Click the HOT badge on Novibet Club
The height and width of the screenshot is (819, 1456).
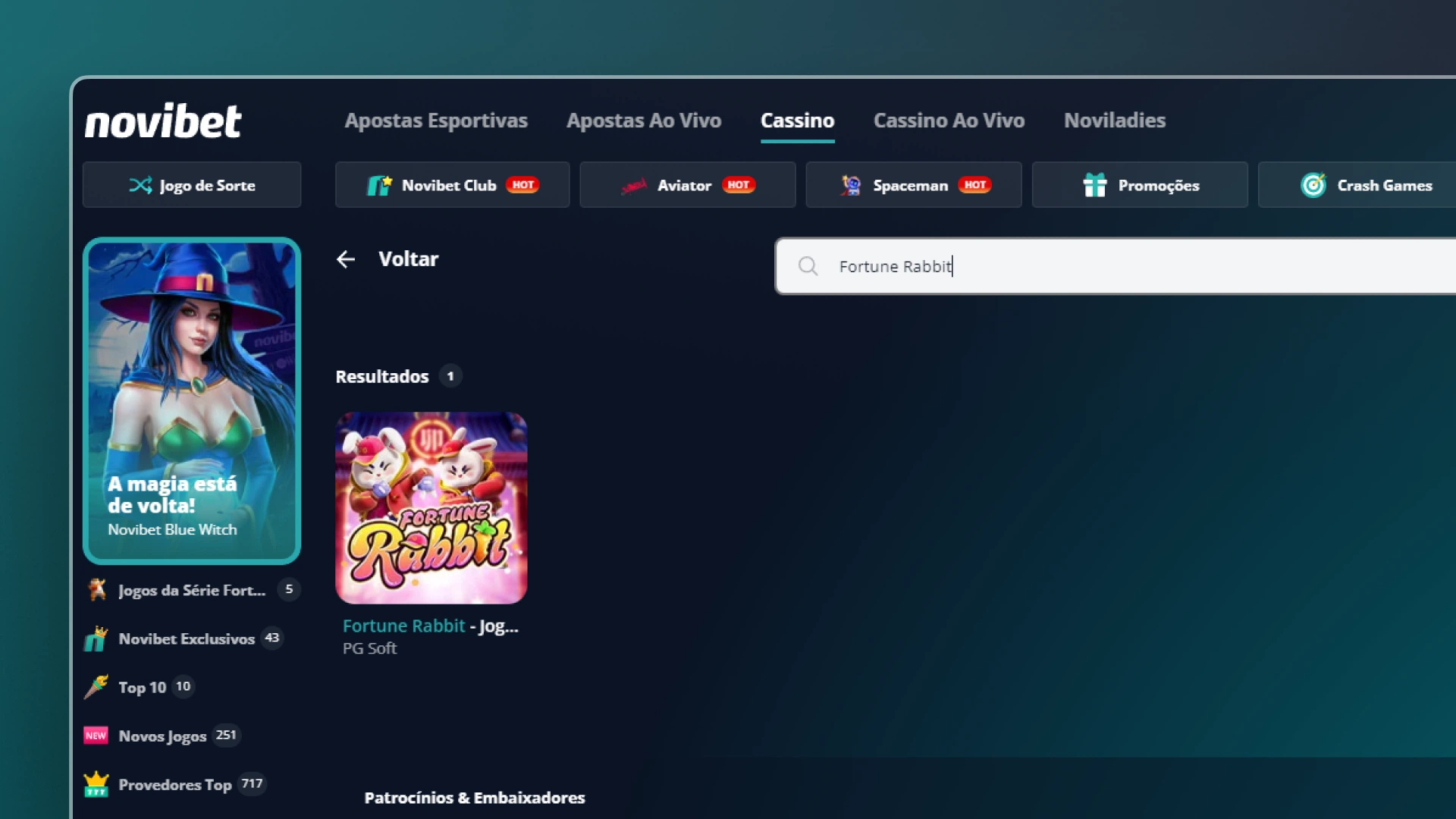point(522,185)
